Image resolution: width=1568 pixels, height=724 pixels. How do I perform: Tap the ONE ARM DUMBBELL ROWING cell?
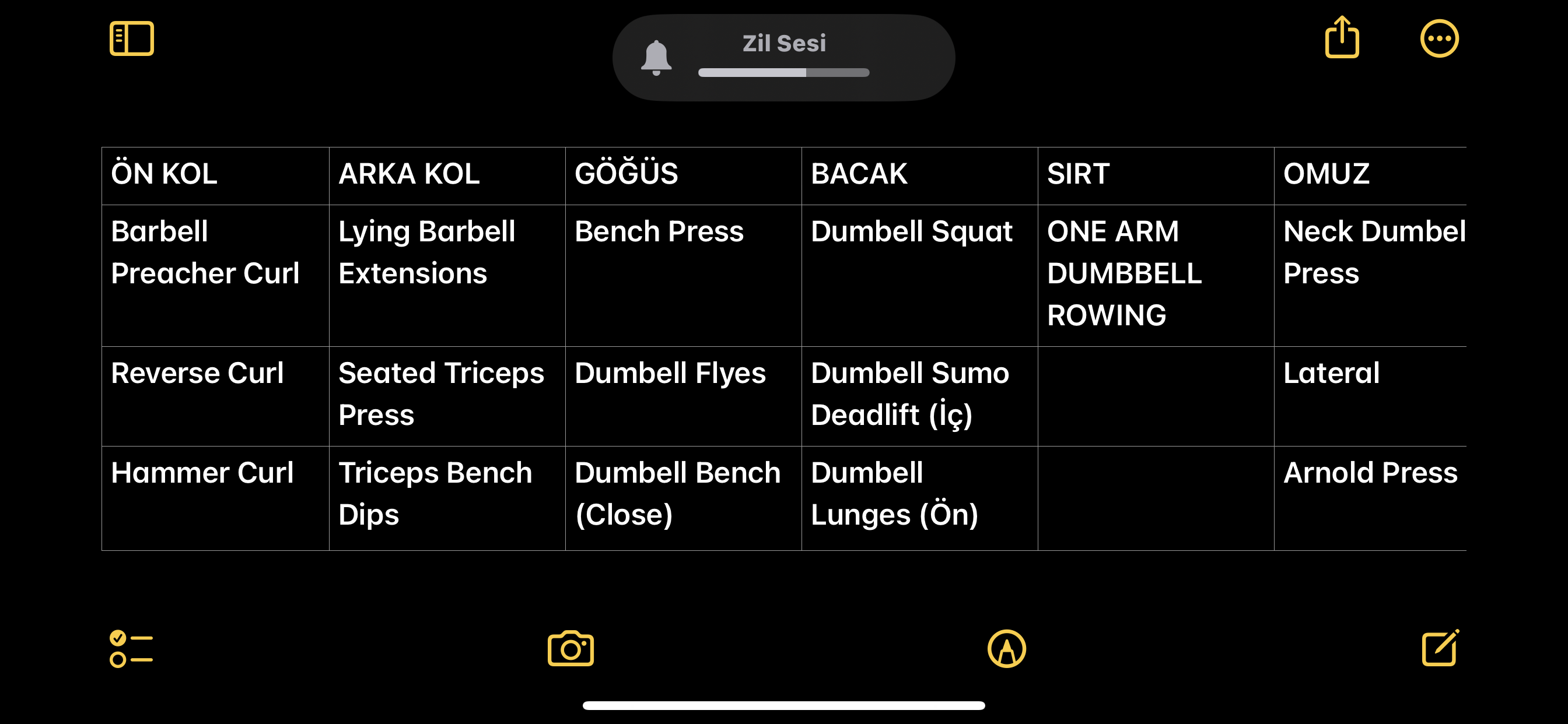(1156, 275)
